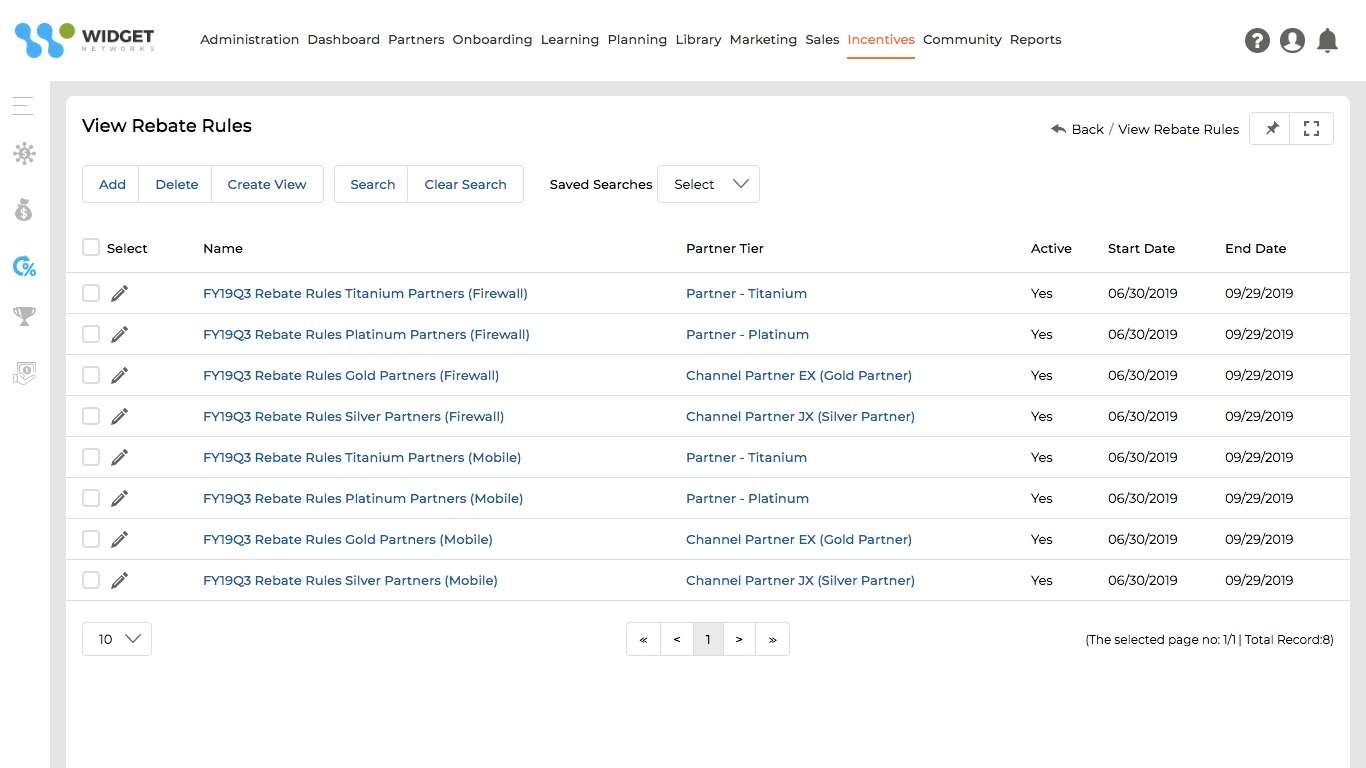The height and width of the screenshot is (768, 1366).
Task: Open the Marketing menu item
Action: tap(762, 39)
